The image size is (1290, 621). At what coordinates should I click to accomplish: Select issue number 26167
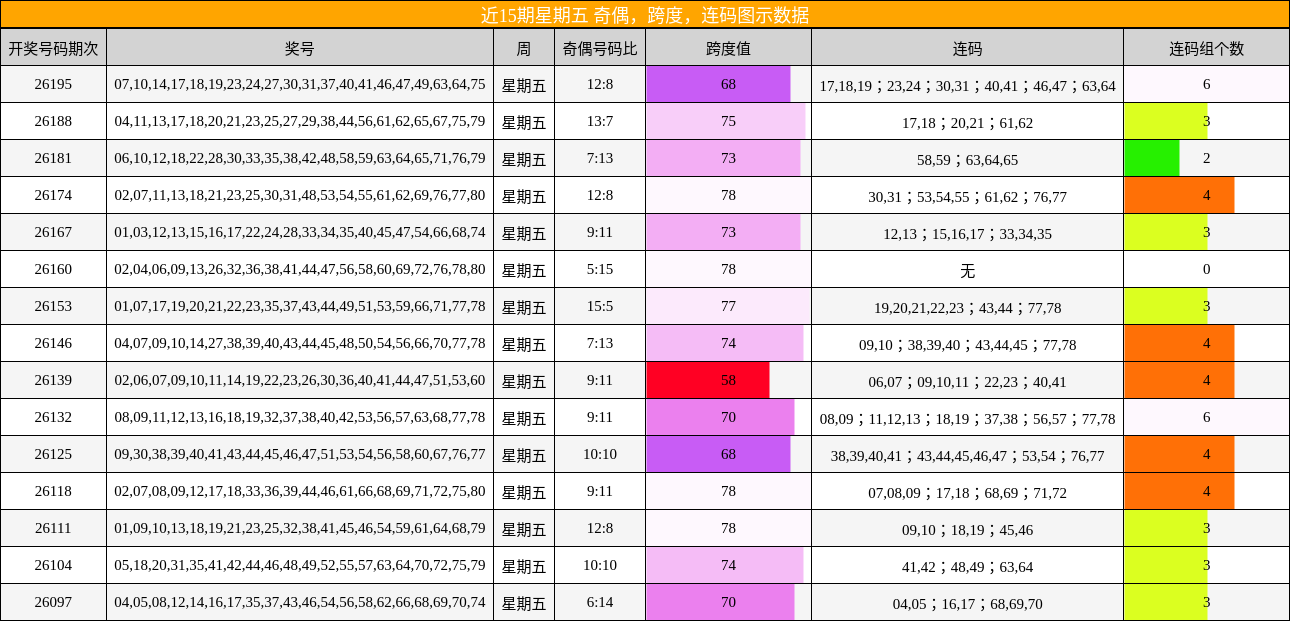coord(53,232)
